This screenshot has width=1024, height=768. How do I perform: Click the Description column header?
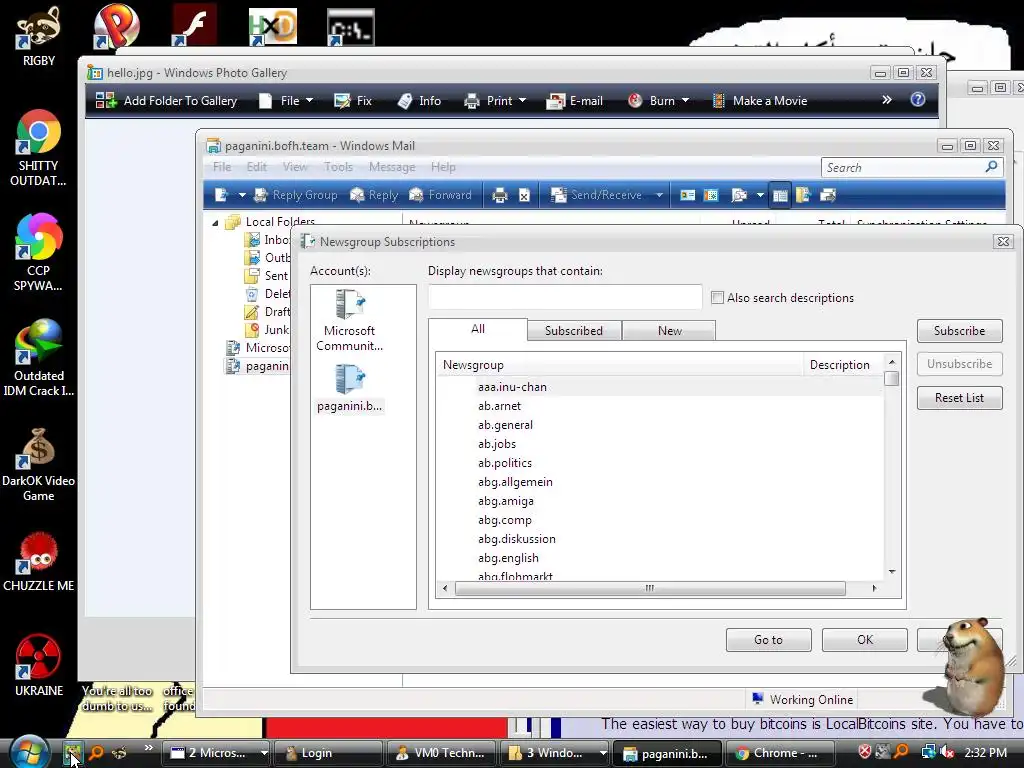(x=843, y=364)
